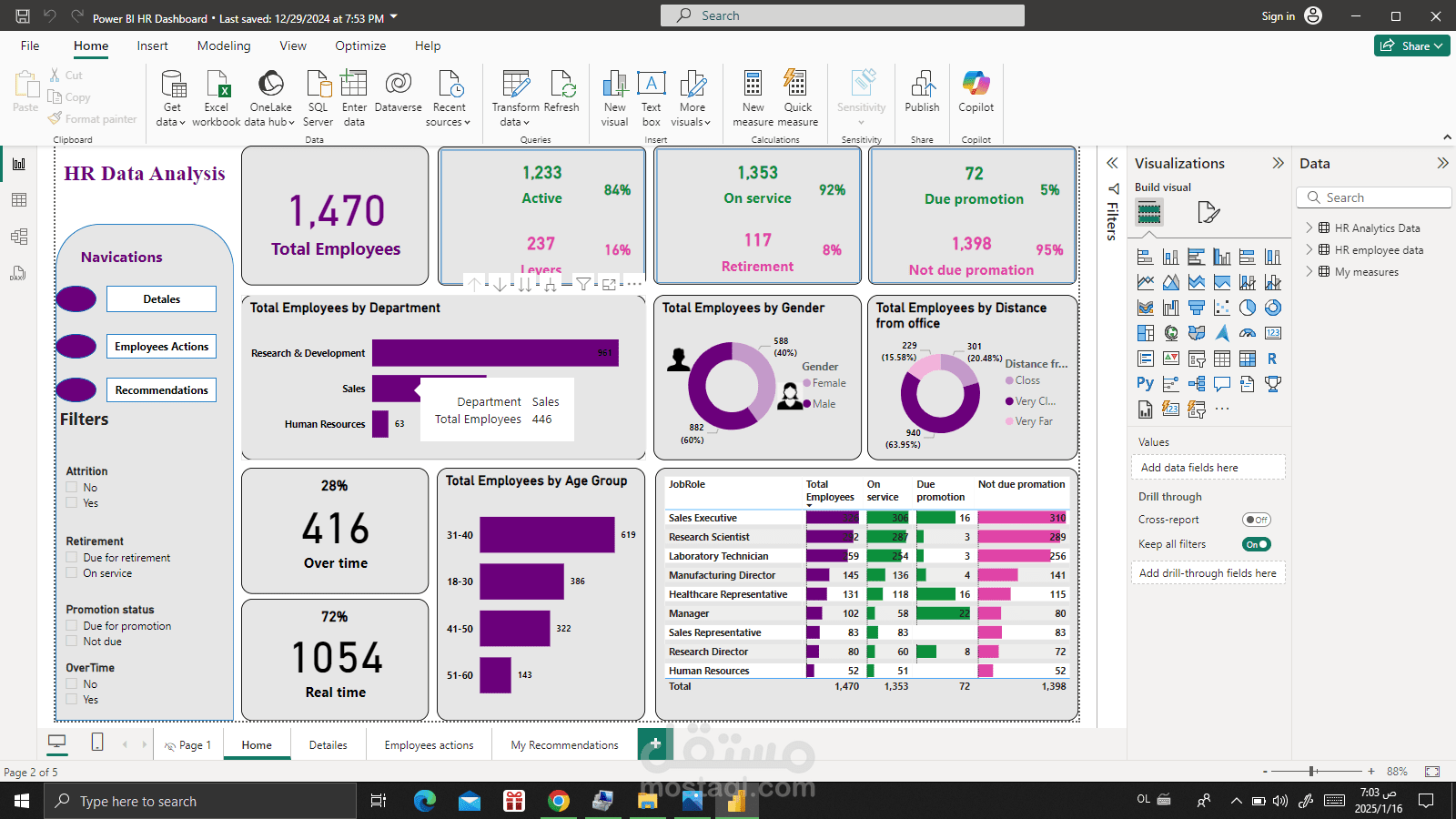This screenshot has width=1456, height=819.
Task: Insert a Text box
Action: click(x=652, y=98)
